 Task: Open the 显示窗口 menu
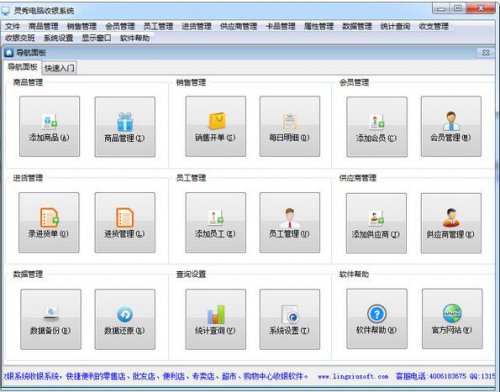click(97, 38)
